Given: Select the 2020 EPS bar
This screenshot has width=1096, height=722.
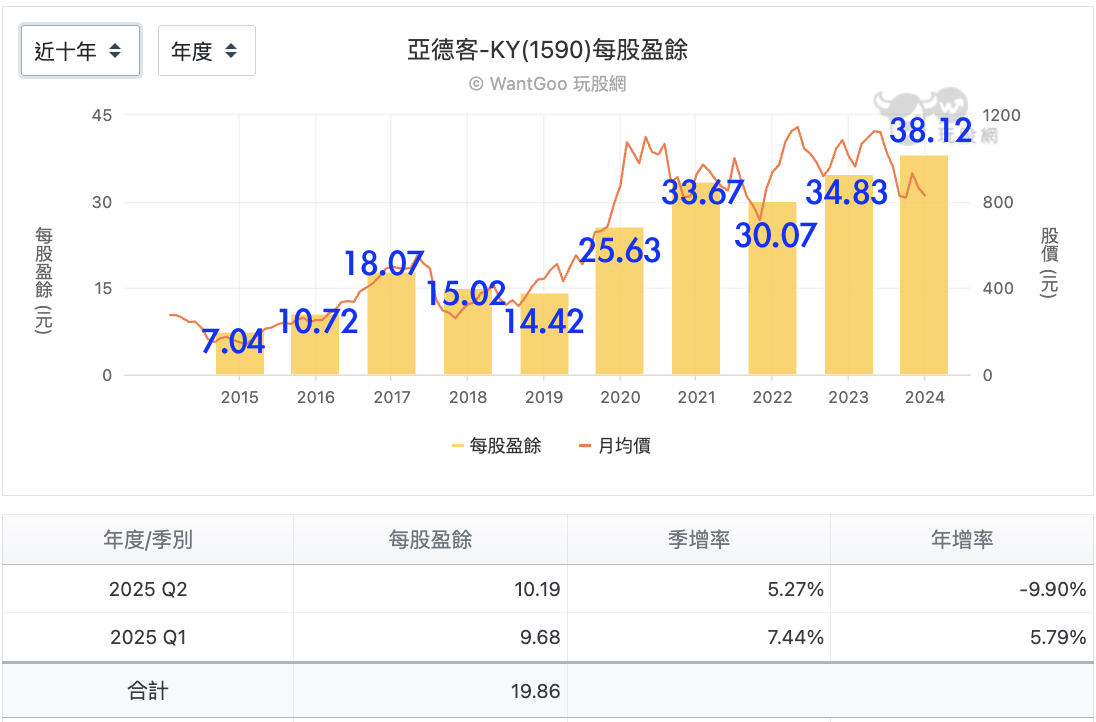Looking at the screenshot, I should coord(620,301).
